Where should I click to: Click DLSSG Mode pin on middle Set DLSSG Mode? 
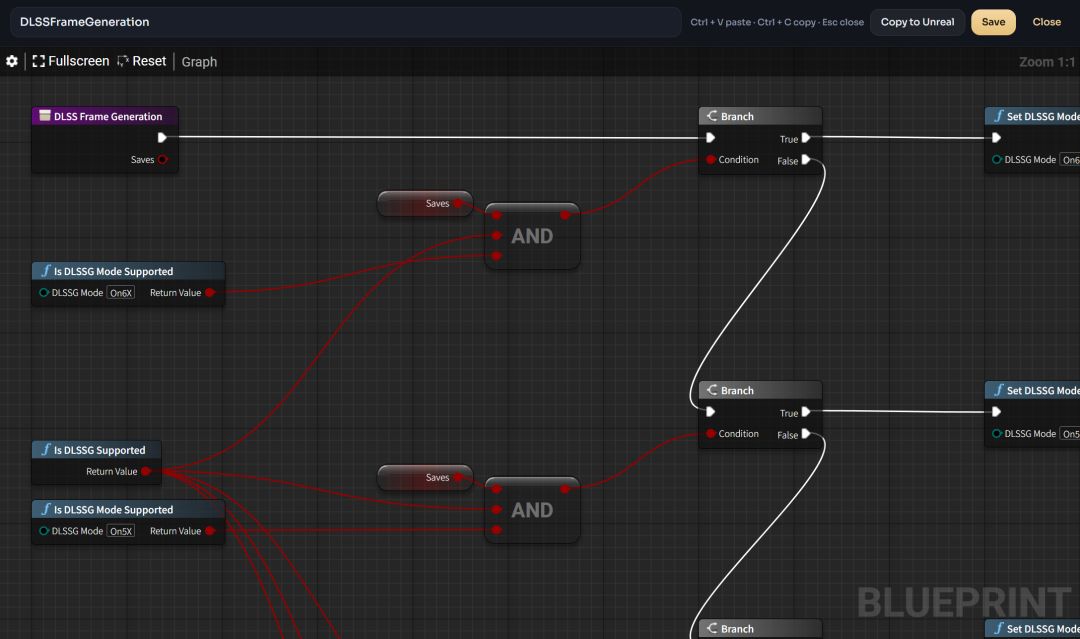[997, 434]
